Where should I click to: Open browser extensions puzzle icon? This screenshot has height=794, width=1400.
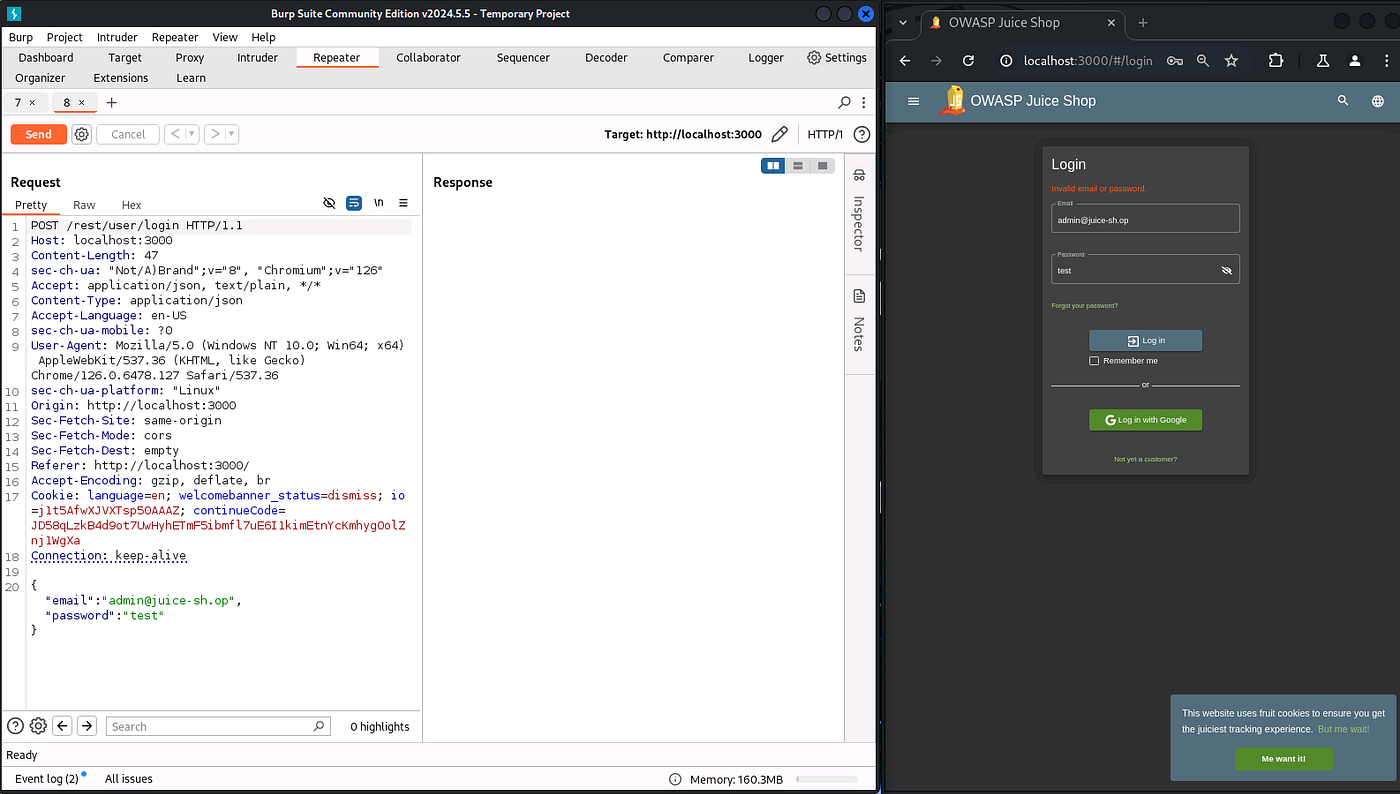tap(1276, 61)
